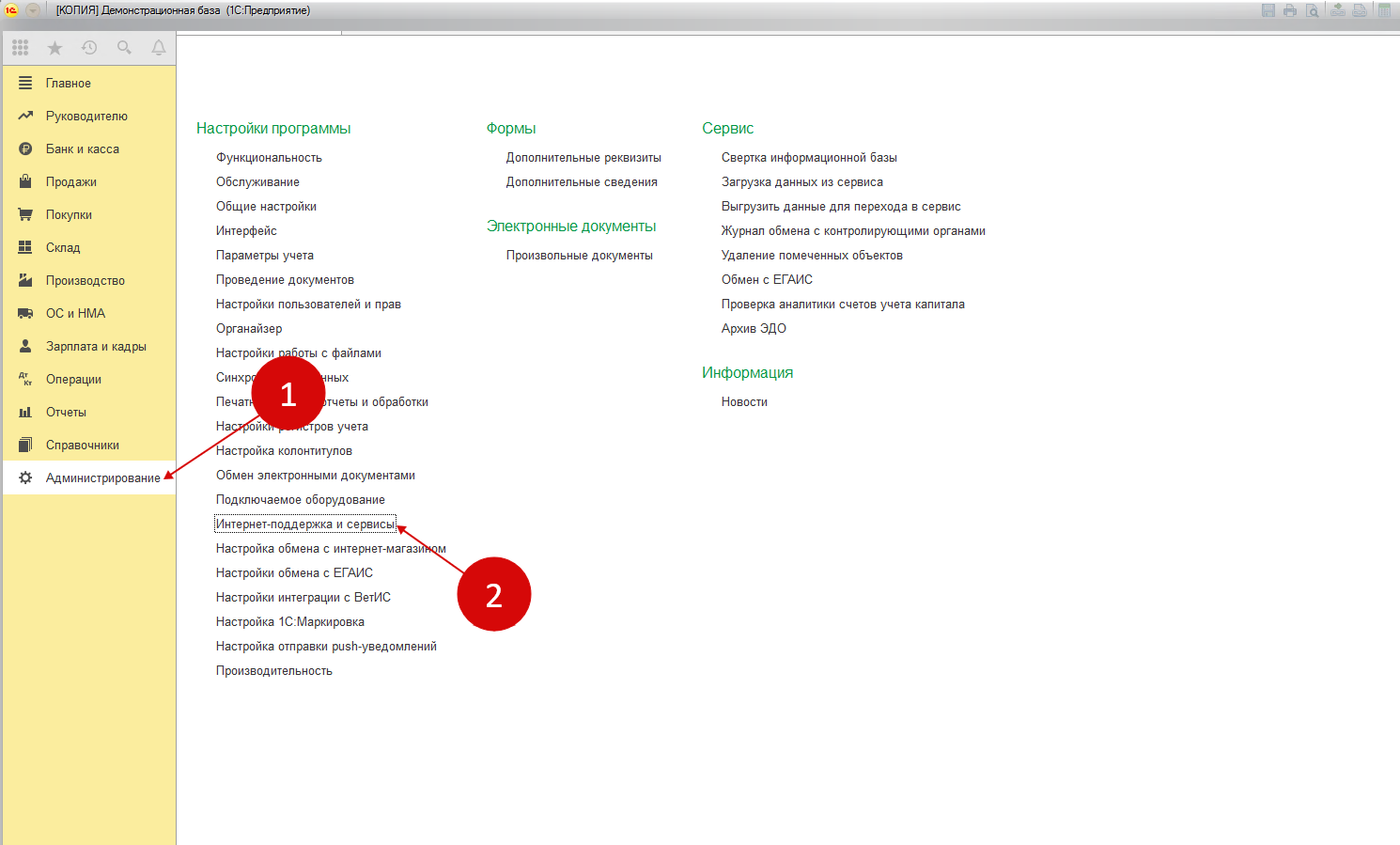Screen dimensions: 1400x845
Task: Expand the main menu dropdown arrow
Action: [33, 10]
